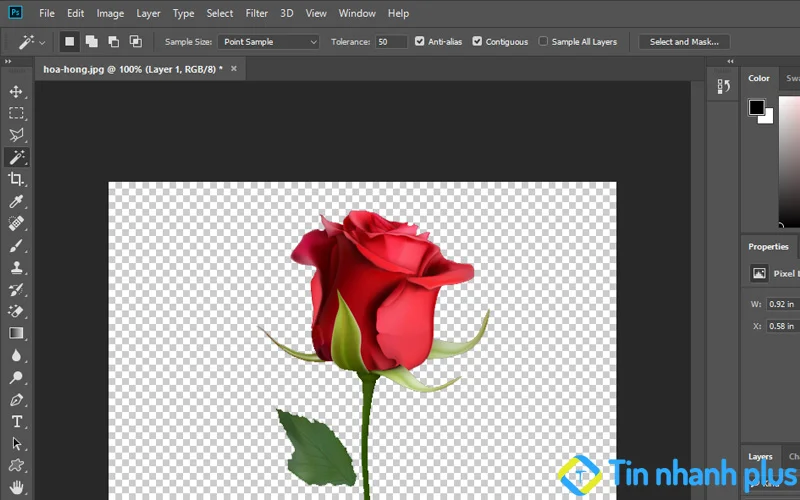Toggle the Anti-alias checkbox

pos(419,41)
